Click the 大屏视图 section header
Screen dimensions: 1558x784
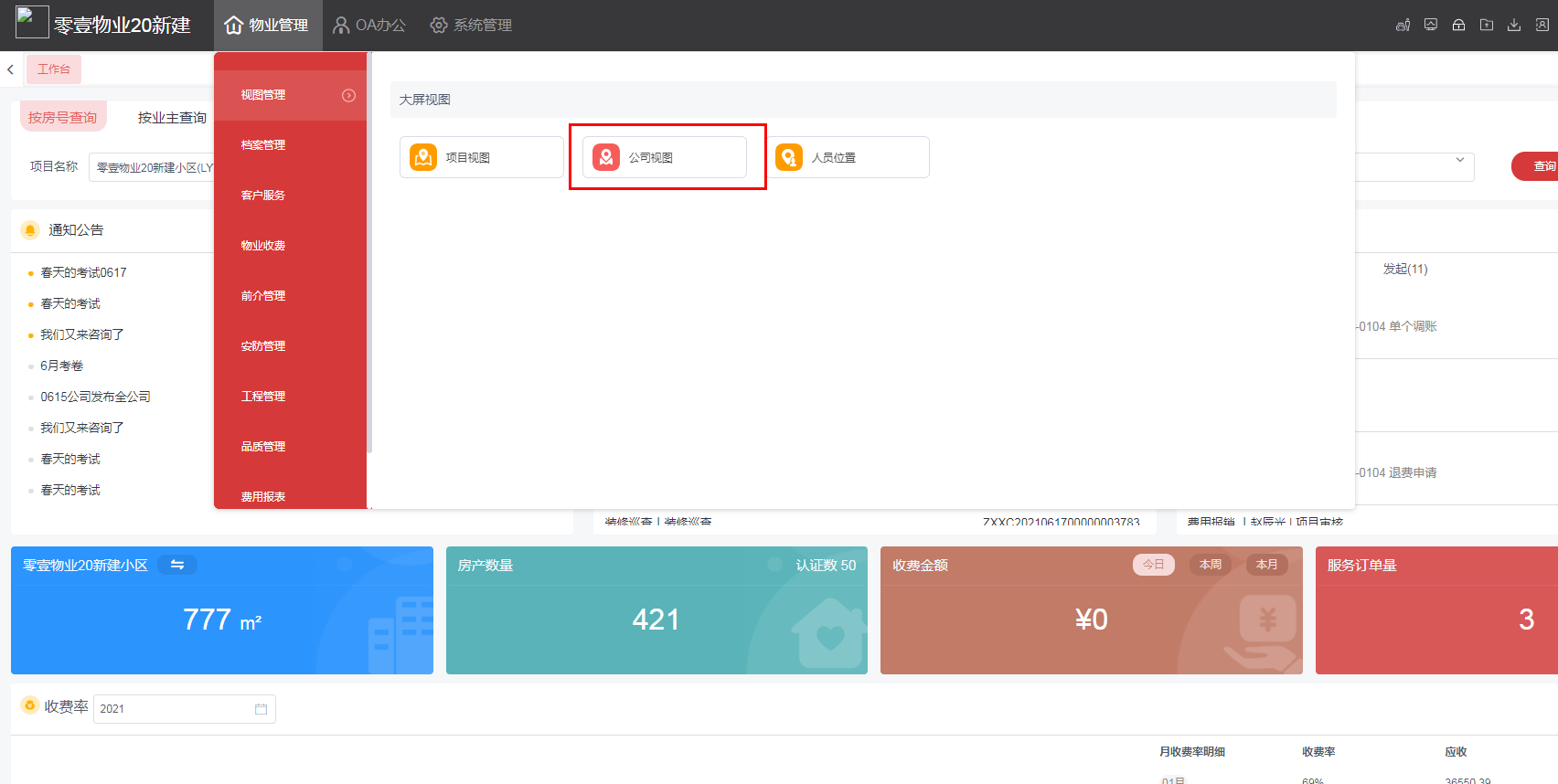click(863, 100)
